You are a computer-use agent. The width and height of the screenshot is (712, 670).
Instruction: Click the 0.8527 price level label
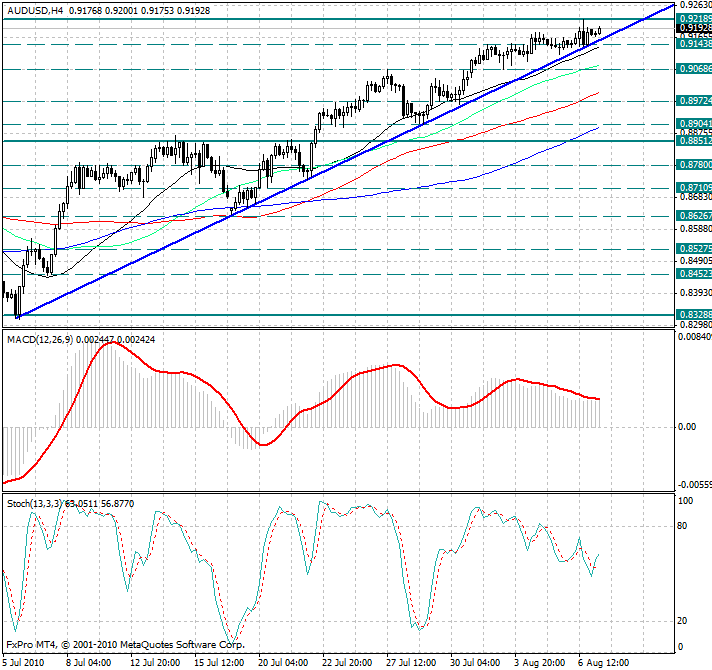click(694, 249)
